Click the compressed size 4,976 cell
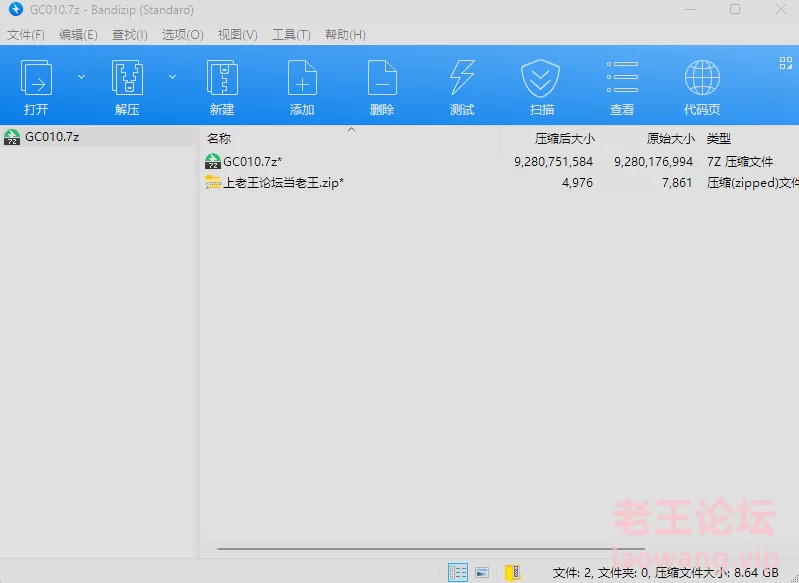The image size is (799, 583). click(577, 182)
